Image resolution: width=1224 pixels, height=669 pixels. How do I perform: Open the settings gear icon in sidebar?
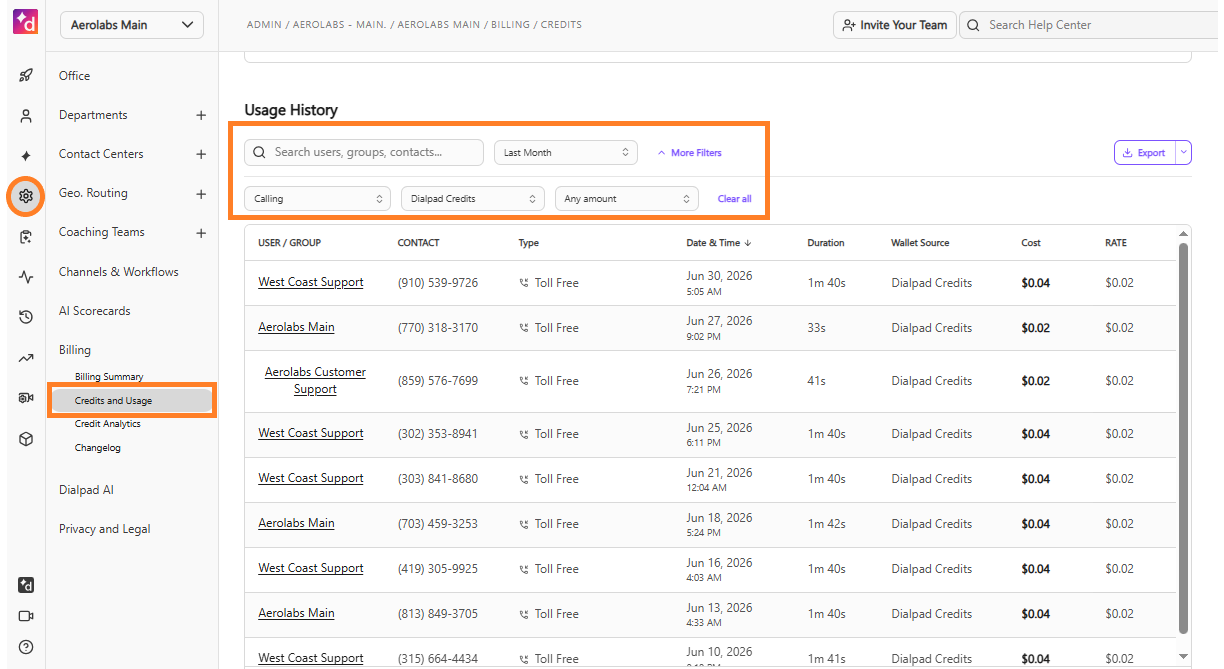pos(26,196)
